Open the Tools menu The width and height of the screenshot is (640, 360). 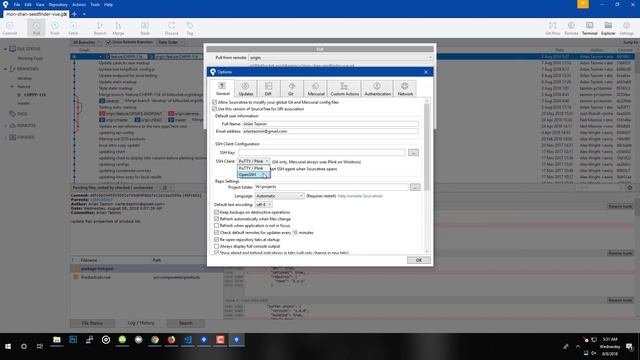[x=95, y=4]
